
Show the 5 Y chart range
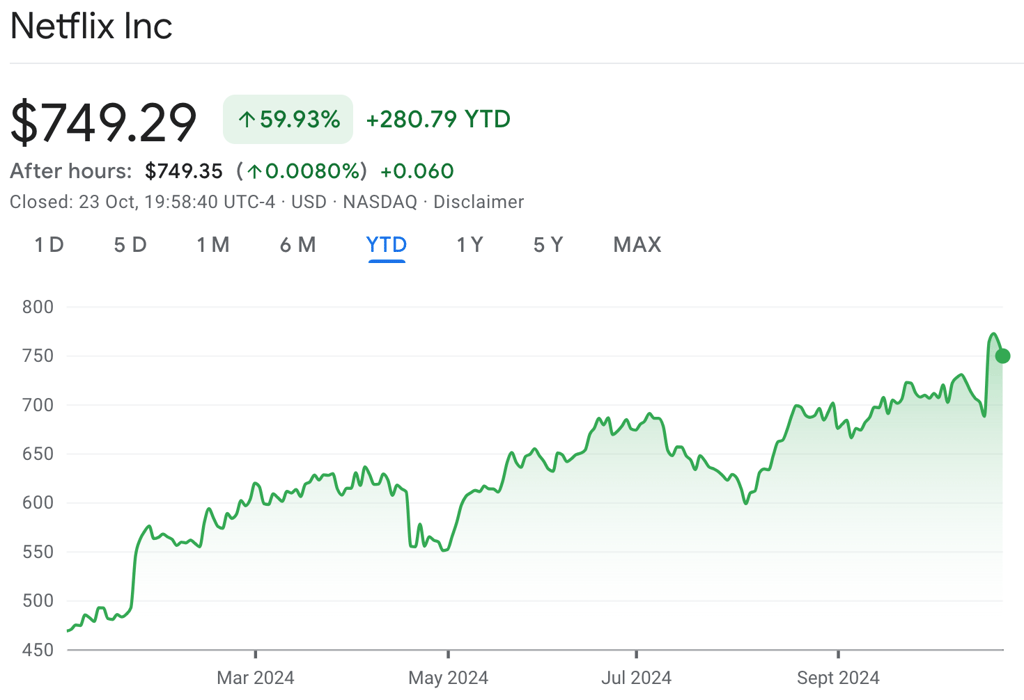548,245
